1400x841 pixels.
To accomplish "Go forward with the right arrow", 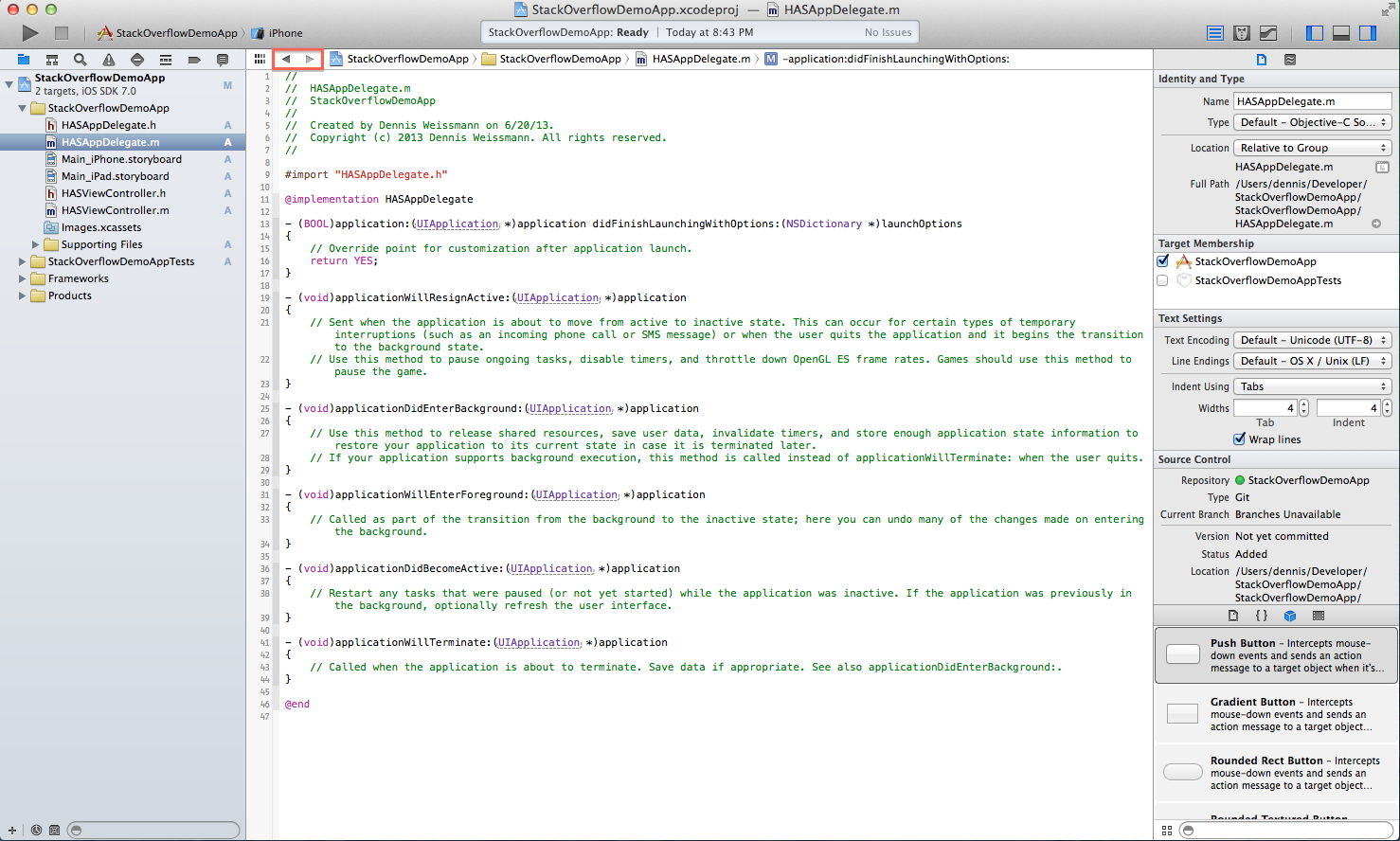I will coord(310,59).
